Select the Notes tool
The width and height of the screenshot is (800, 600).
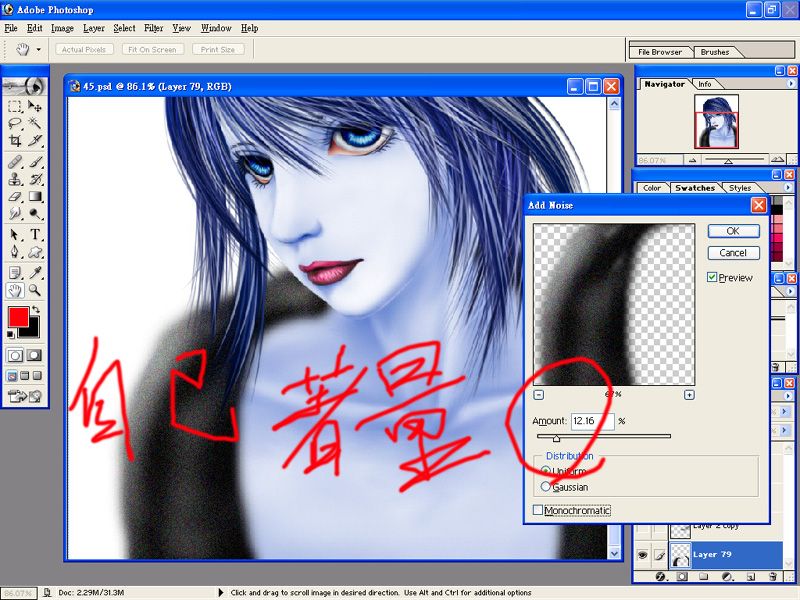point(15,273)
